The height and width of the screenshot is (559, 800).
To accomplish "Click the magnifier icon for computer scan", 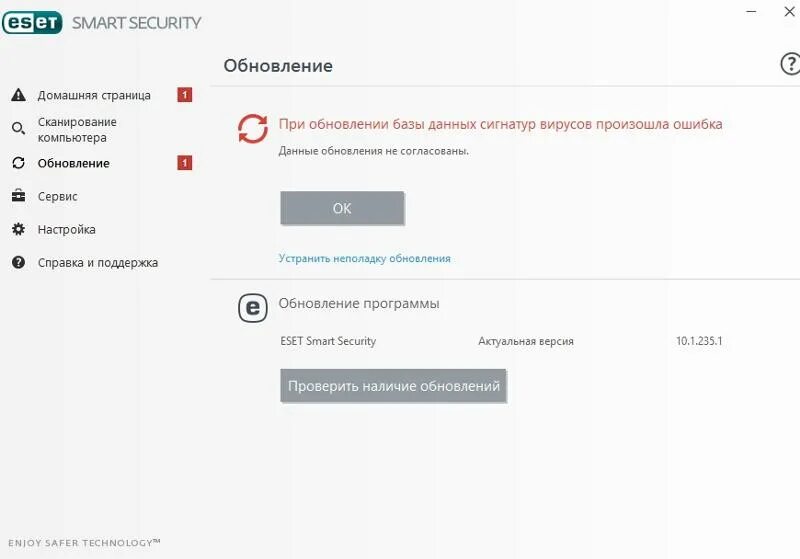I will click(18, 129).
